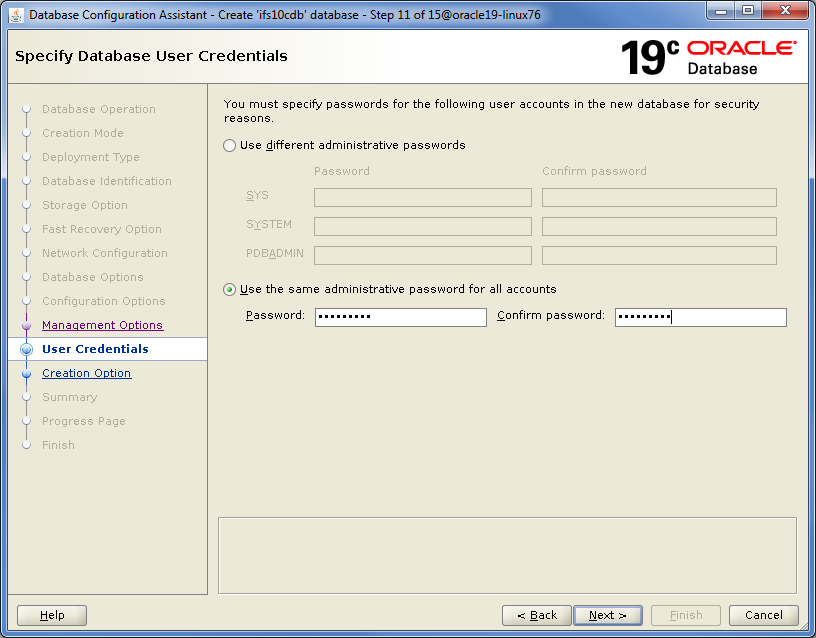
Task: Click the Creation Option step bullet
Action: [x=27, y=373]
